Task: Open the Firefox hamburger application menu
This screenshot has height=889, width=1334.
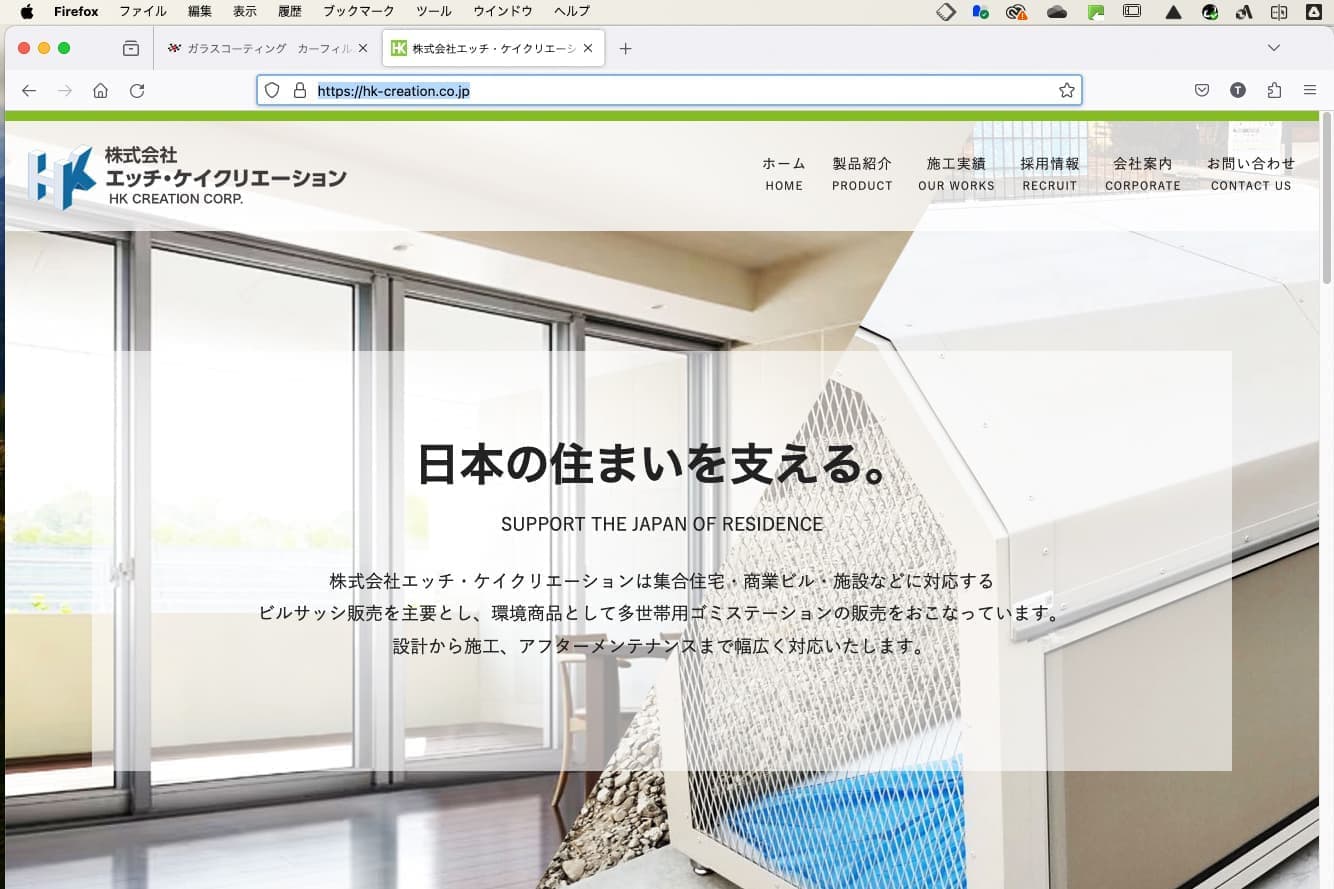Action: (1310, 91)
